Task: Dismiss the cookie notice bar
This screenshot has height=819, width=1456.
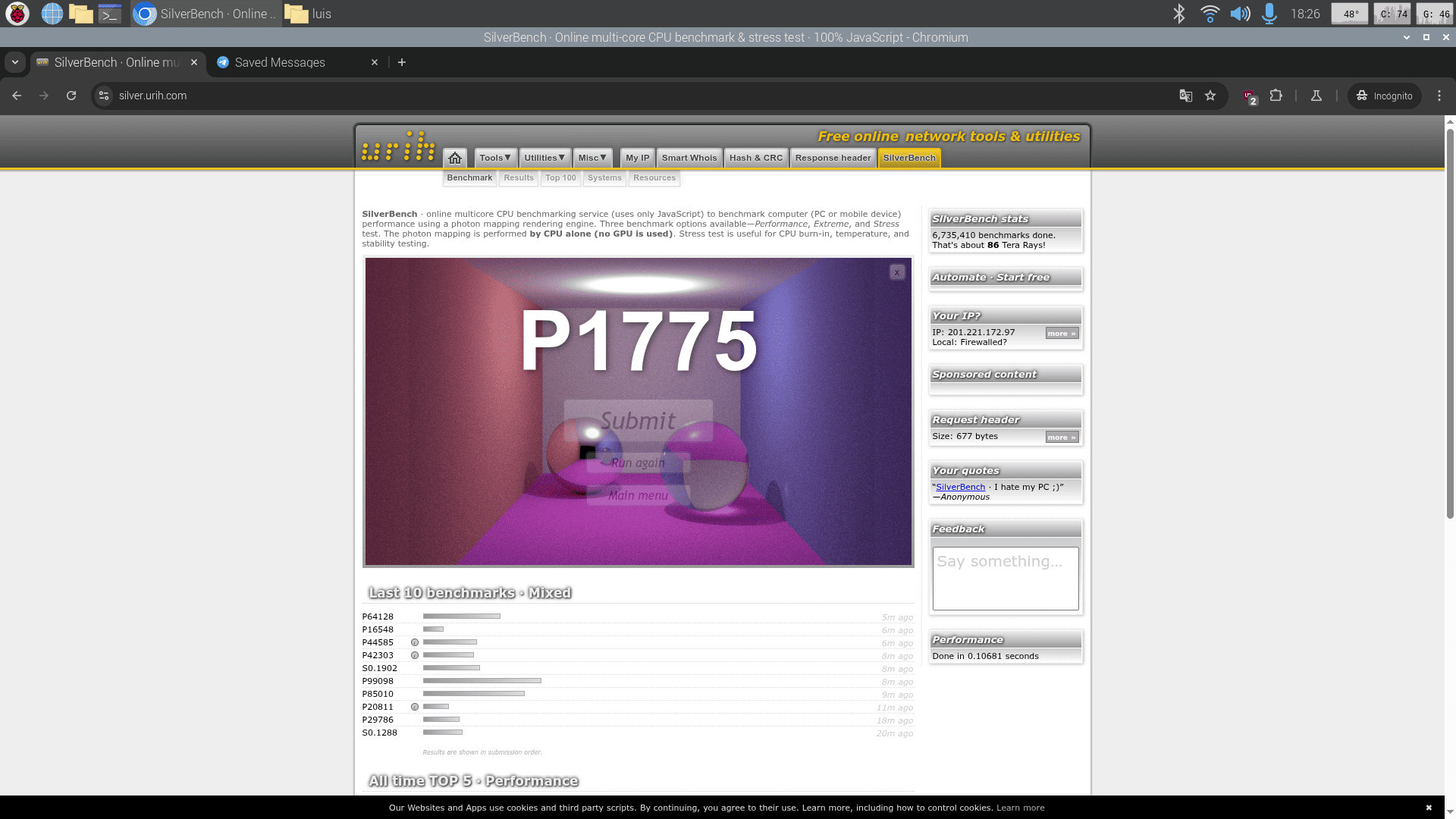Action: pyautogui.click(x=1429, y=808)
